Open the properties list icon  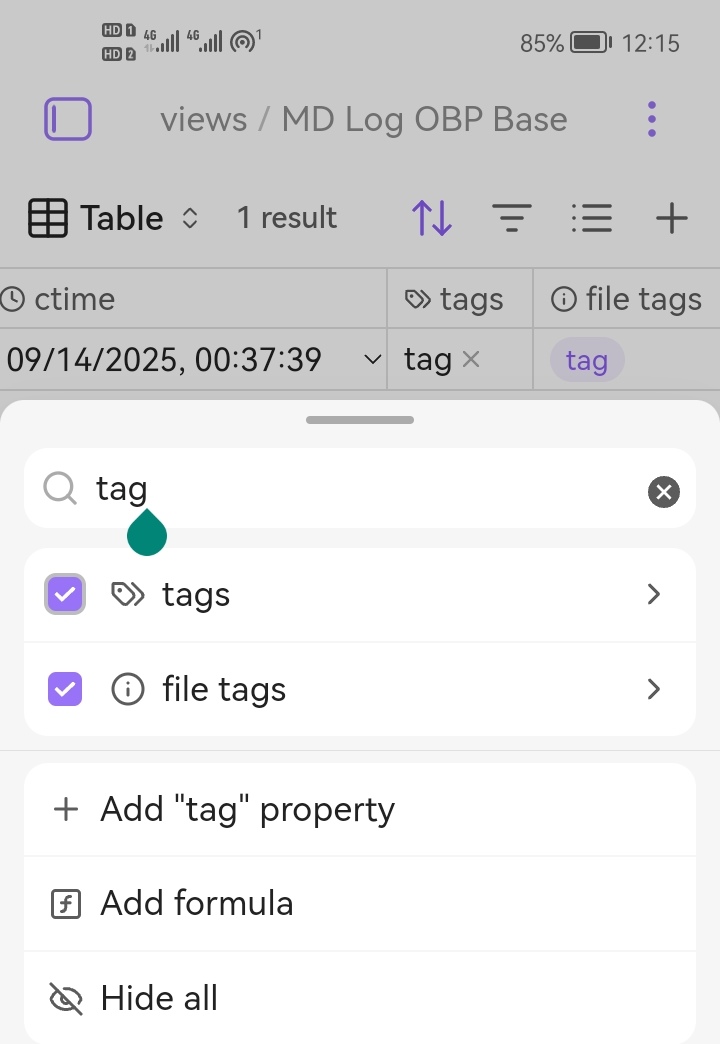[x=591, y=217]
